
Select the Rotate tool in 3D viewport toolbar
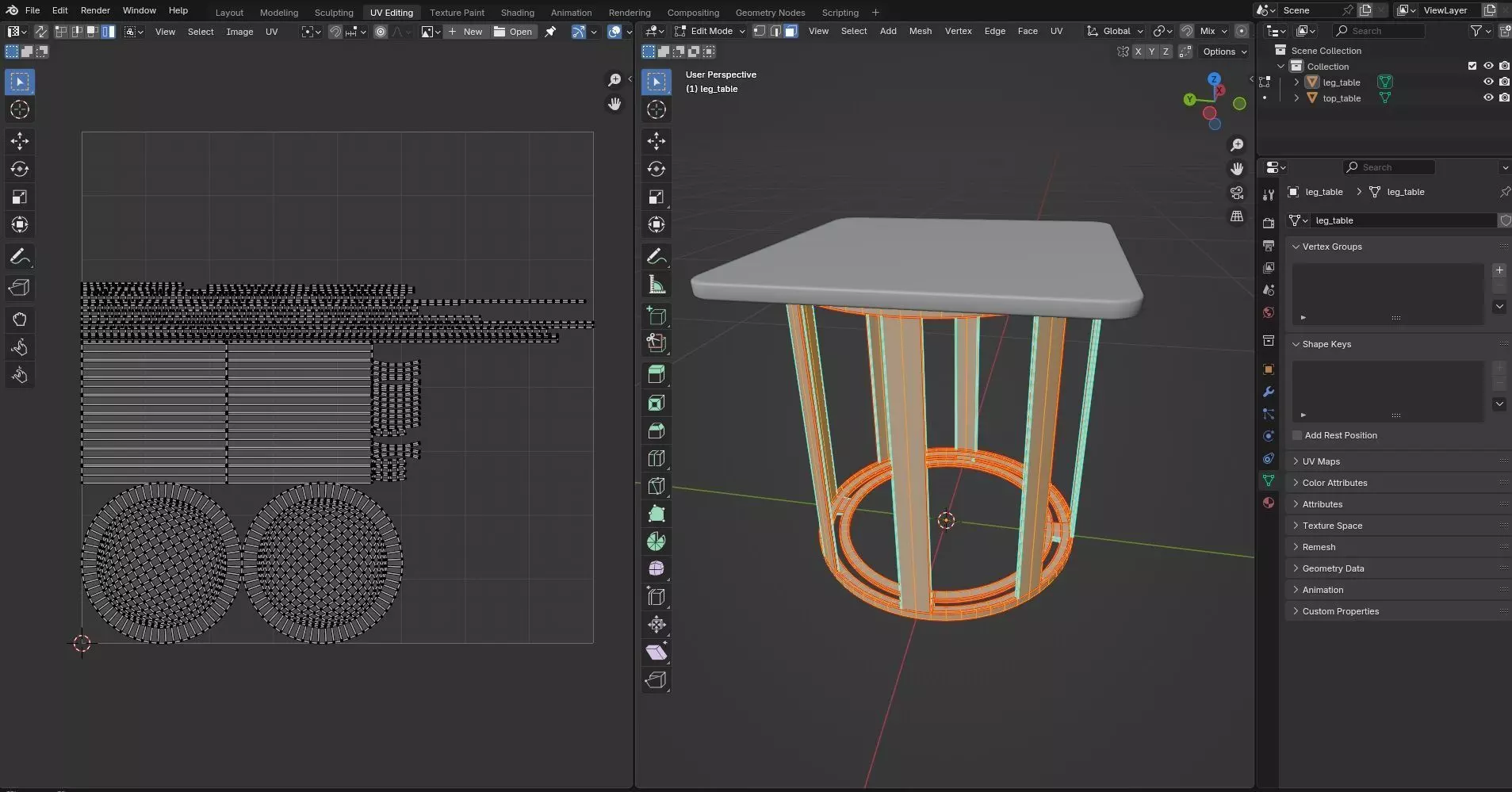pyautogui.click(x=656, y=169)
